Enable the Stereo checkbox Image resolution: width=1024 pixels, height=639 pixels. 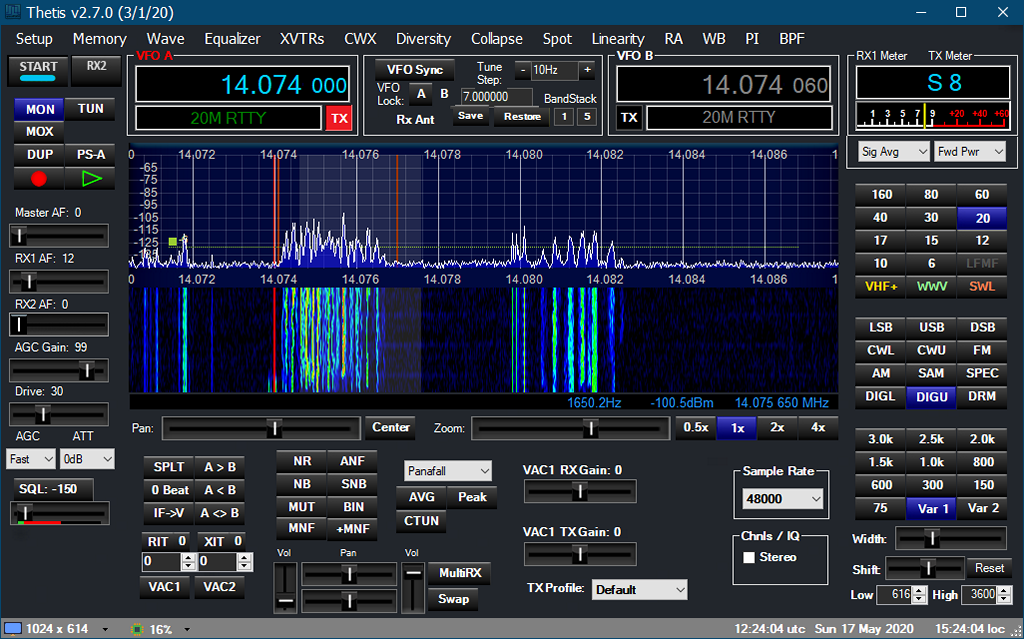pos(749,557)
